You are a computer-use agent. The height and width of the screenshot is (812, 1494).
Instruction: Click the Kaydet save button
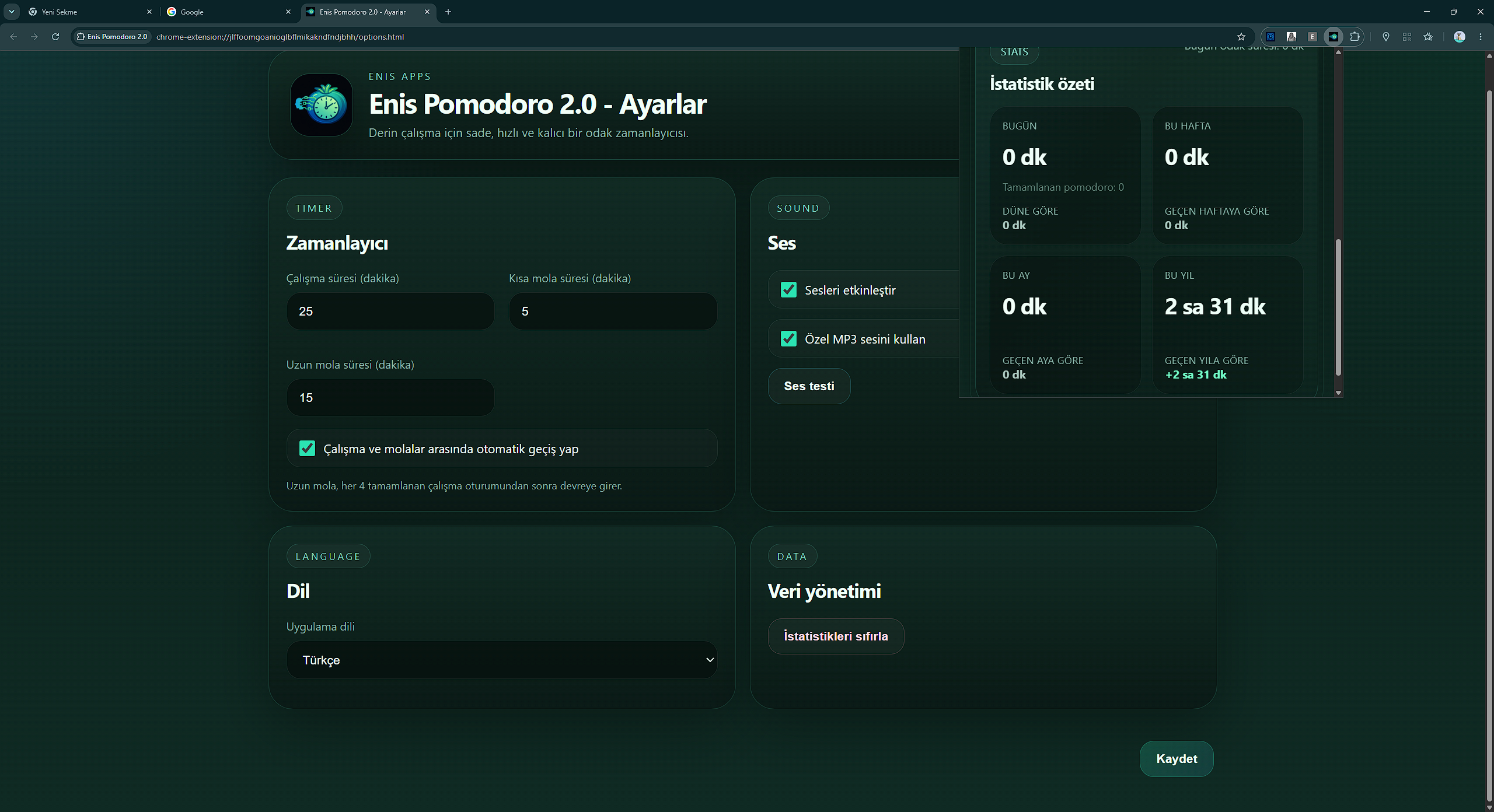1177,759
